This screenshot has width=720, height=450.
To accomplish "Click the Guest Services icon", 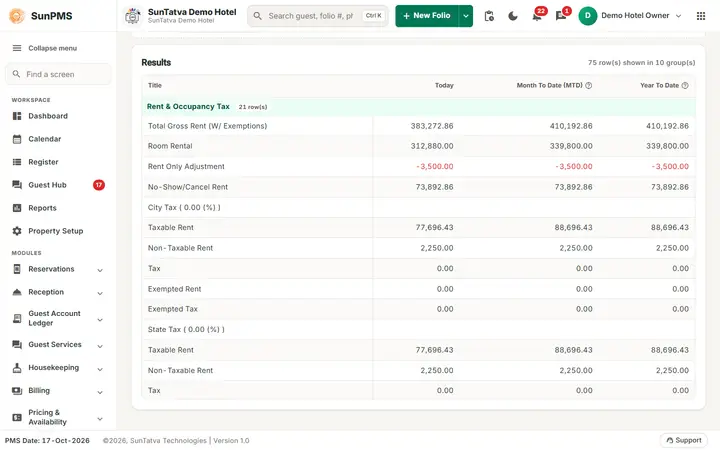I will pos(17,344).
